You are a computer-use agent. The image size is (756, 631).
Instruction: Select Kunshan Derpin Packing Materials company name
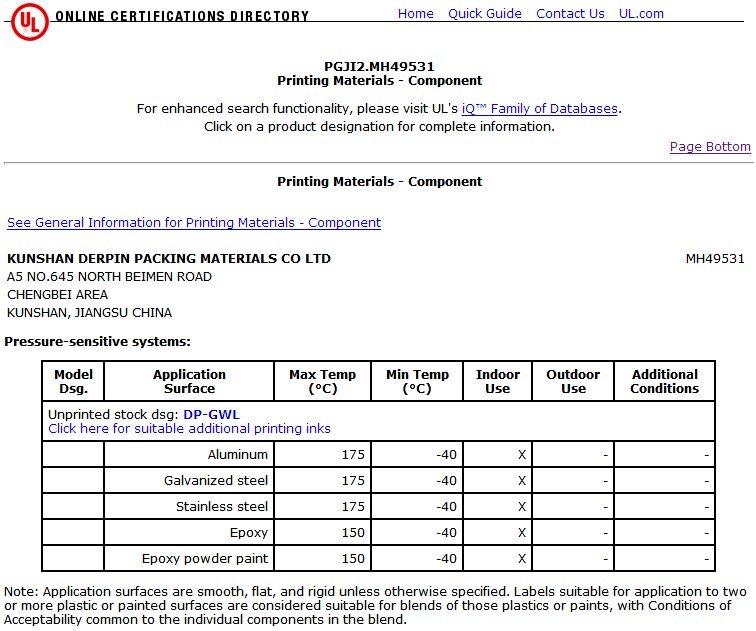coord(169,259)
